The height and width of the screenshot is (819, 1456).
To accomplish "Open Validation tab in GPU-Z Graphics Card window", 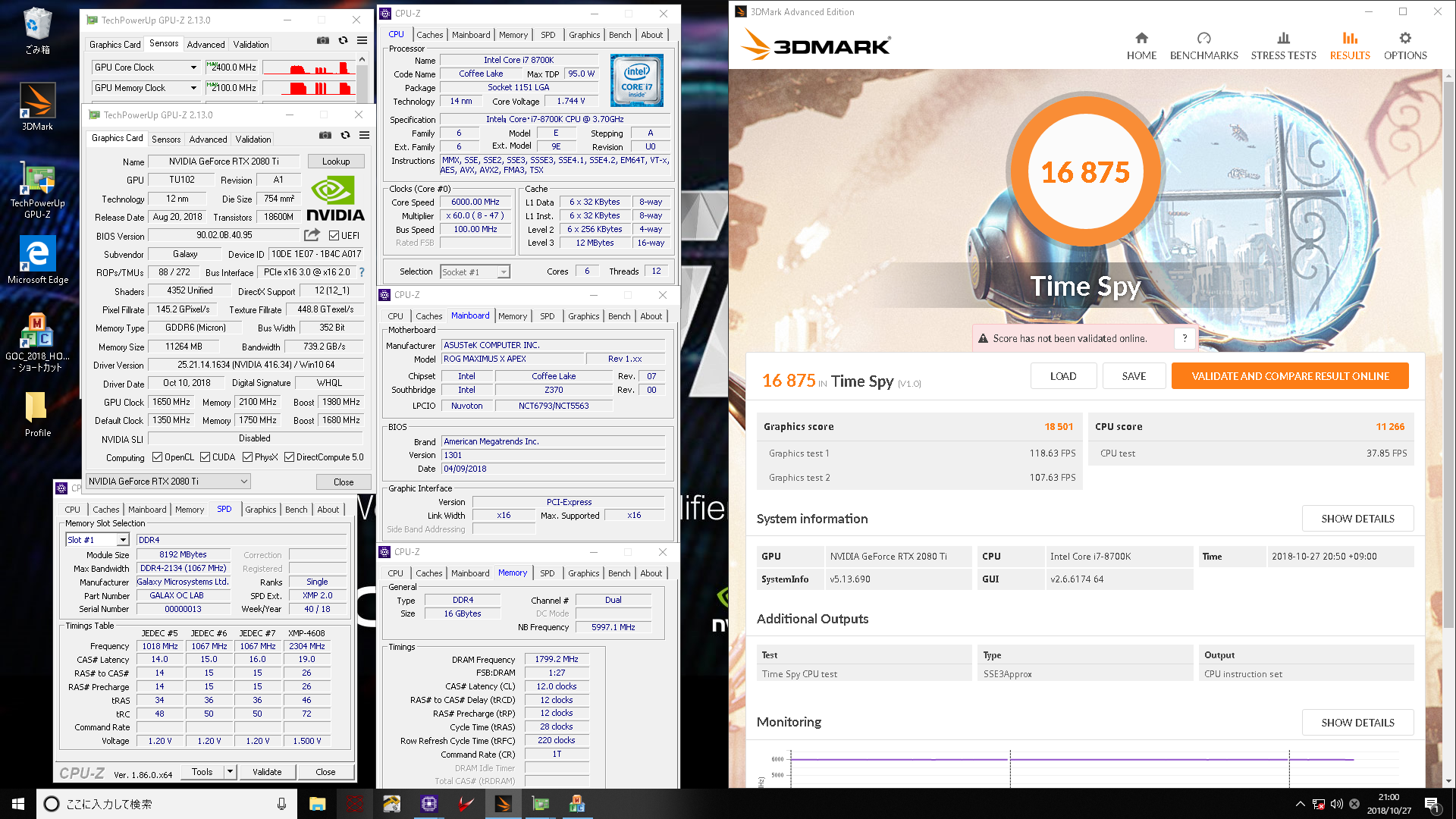I will click(x=253, y=140).
